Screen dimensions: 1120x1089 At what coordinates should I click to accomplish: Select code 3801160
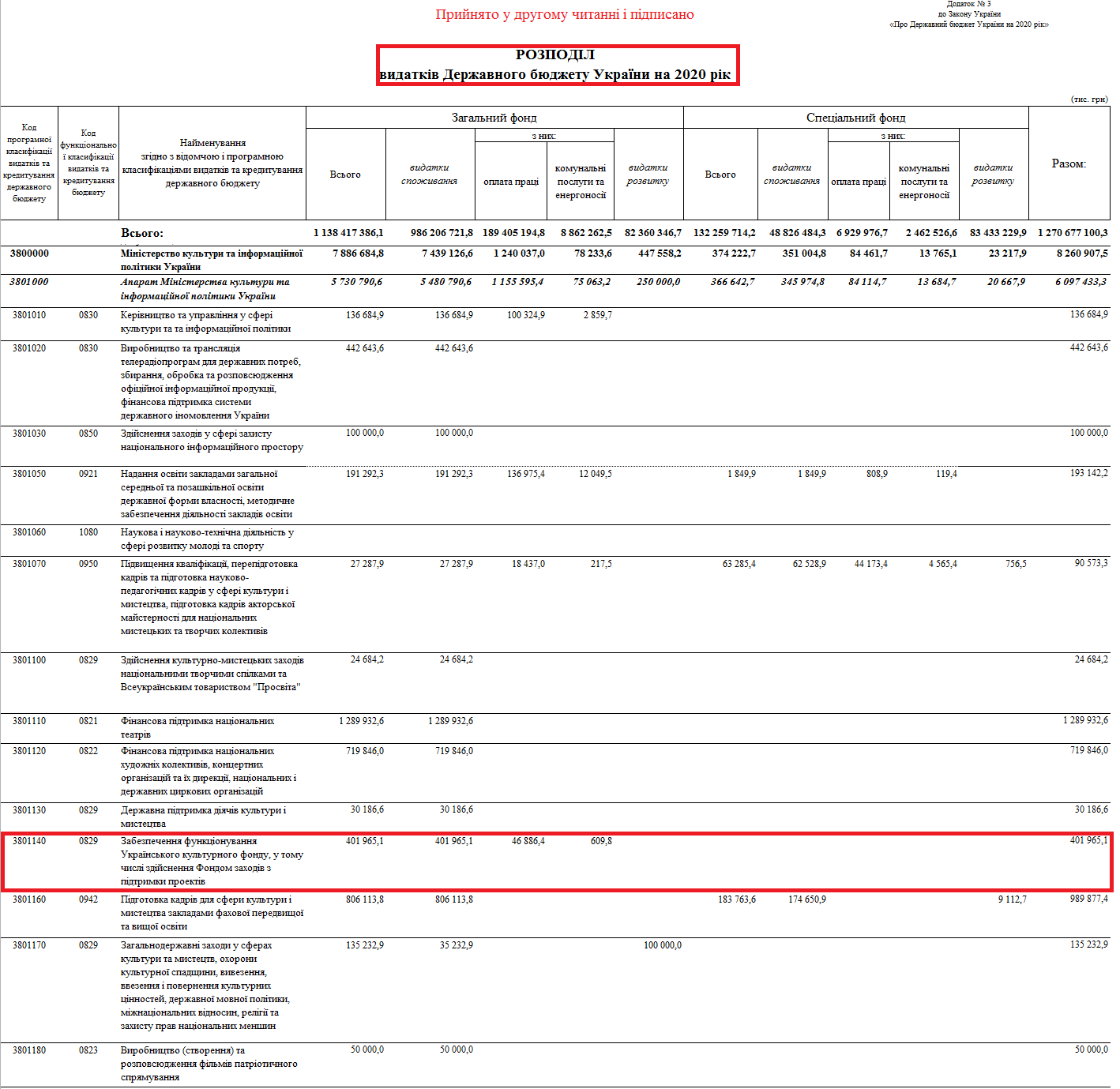pyautogui.click(x=29, y=899)
